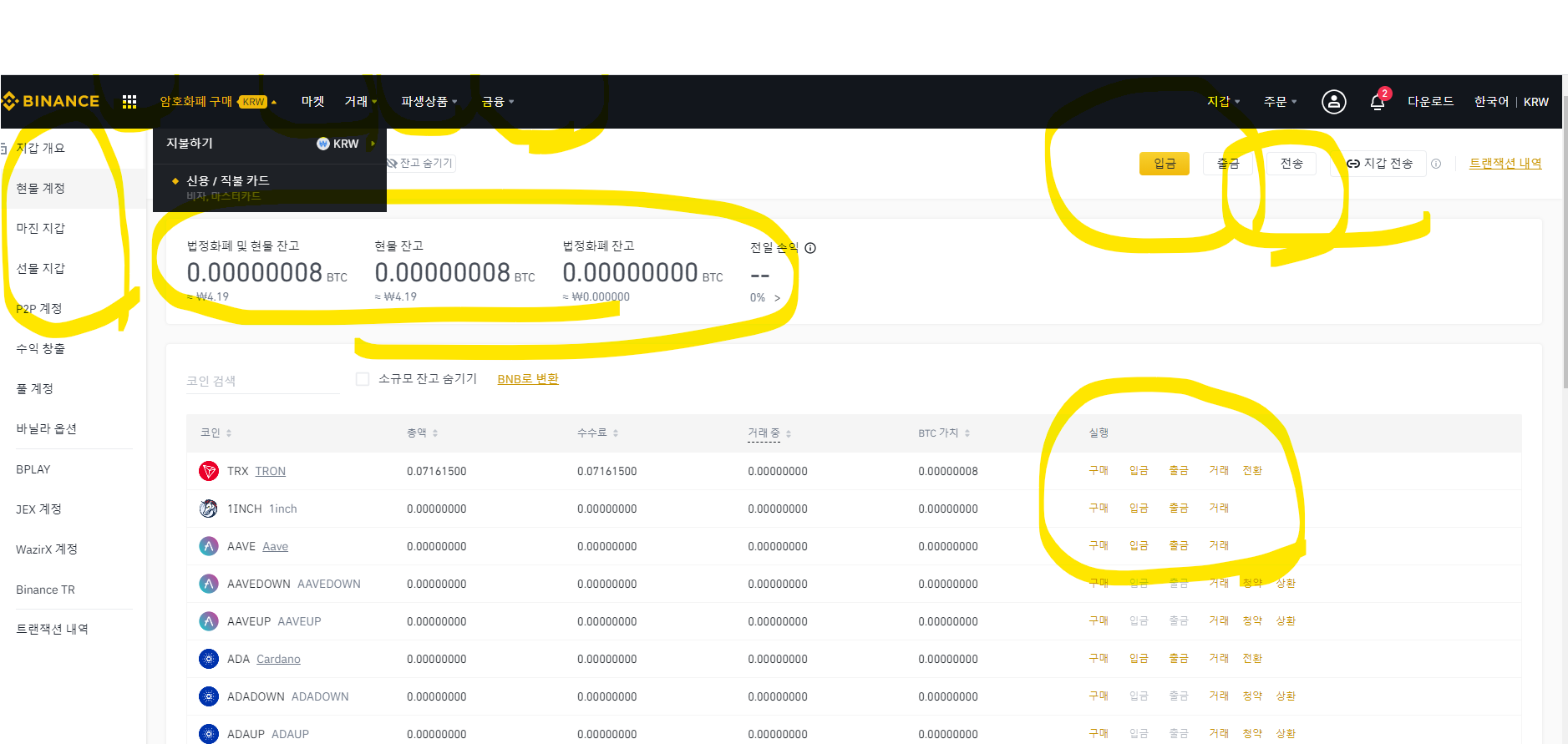The image size is (1568, 744).
Task: Enable 소규모 잔고 숨기기 checkbox
Action: (x=363, y=379)
